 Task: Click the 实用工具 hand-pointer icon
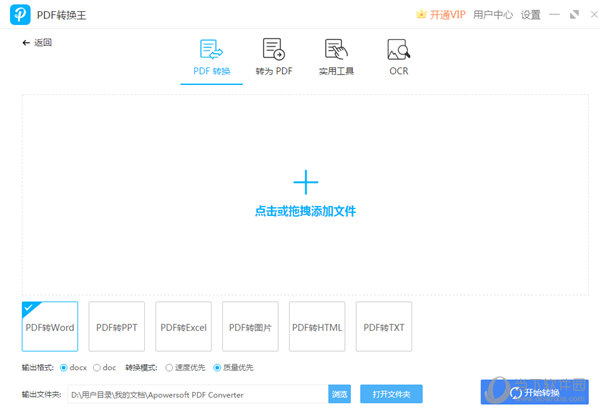336,49
